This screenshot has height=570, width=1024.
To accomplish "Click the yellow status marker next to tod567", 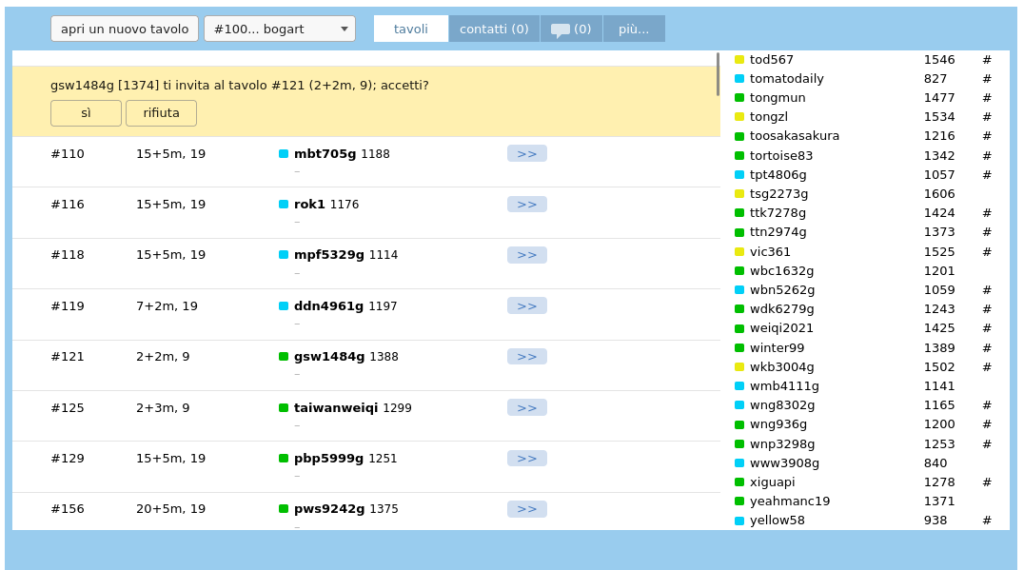I will (x=739, y=60).
